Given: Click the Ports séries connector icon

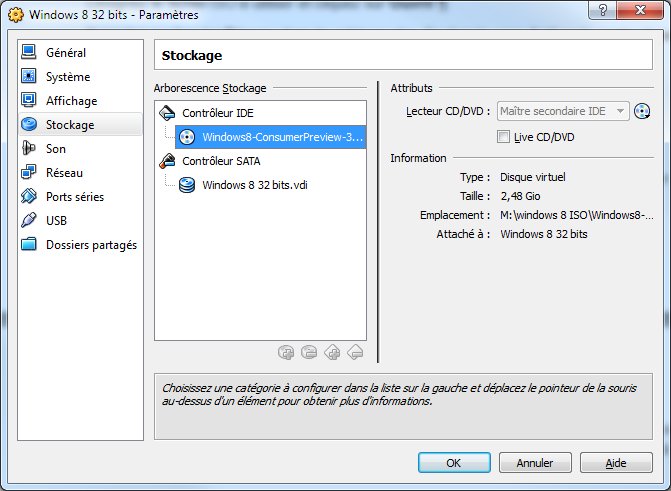Looking at the screenshot, I should pyautogui.click(x=29, y=196).
